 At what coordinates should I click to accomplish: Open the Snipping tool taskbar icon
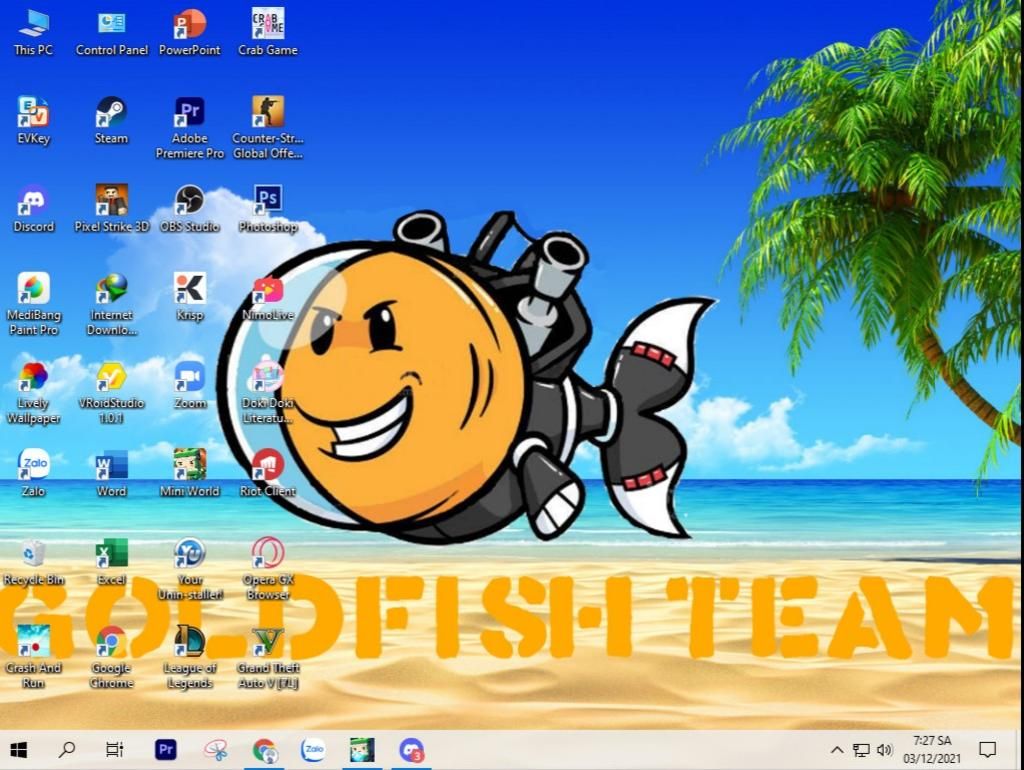216,750
